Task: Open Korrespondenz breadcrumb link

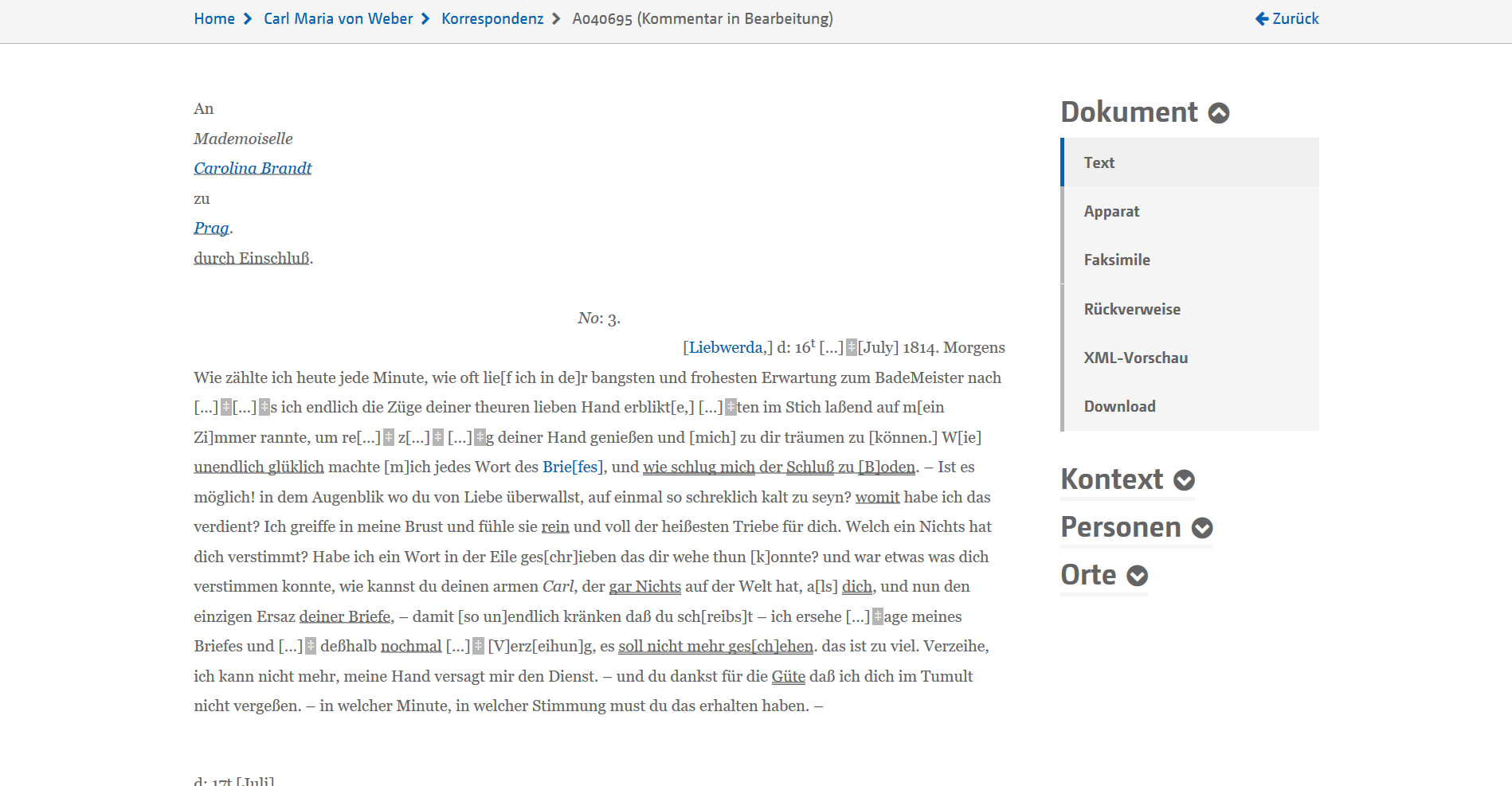Action: [492, 18]
